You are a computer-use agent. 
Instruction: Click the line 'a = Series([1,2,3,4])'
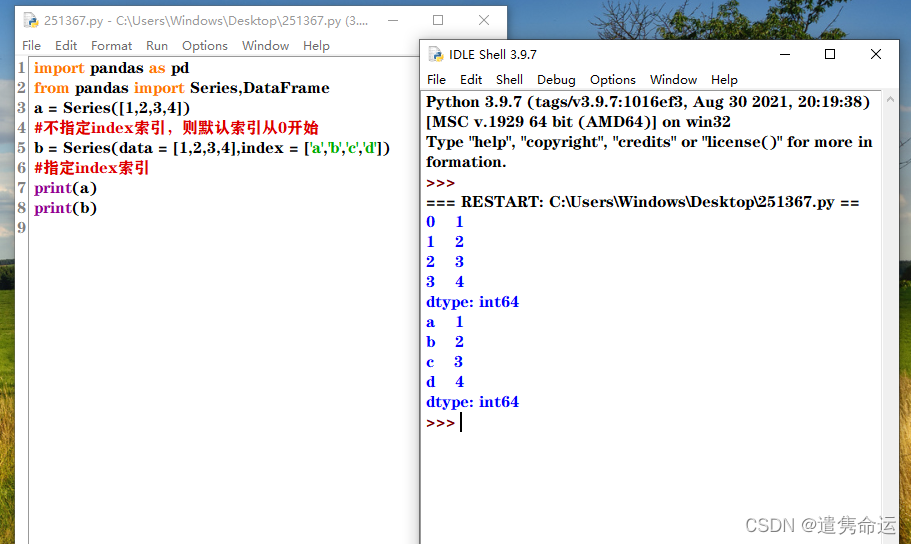coord(112,108)
